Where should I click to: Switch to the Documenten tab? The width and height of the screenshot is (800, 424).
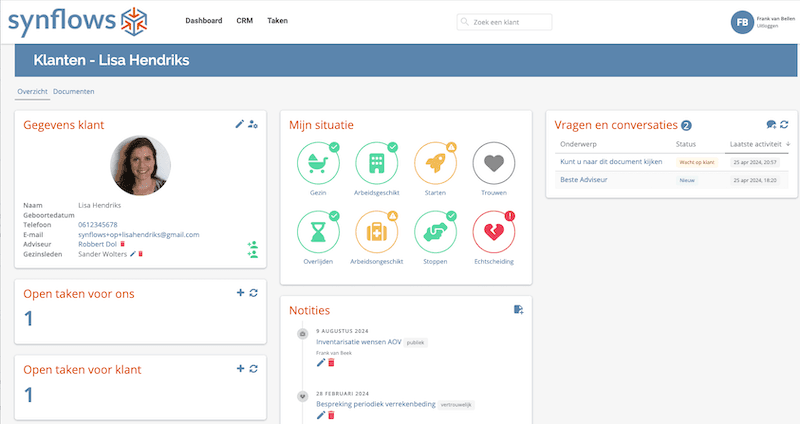pyautogui.click(x=73, y=92)
